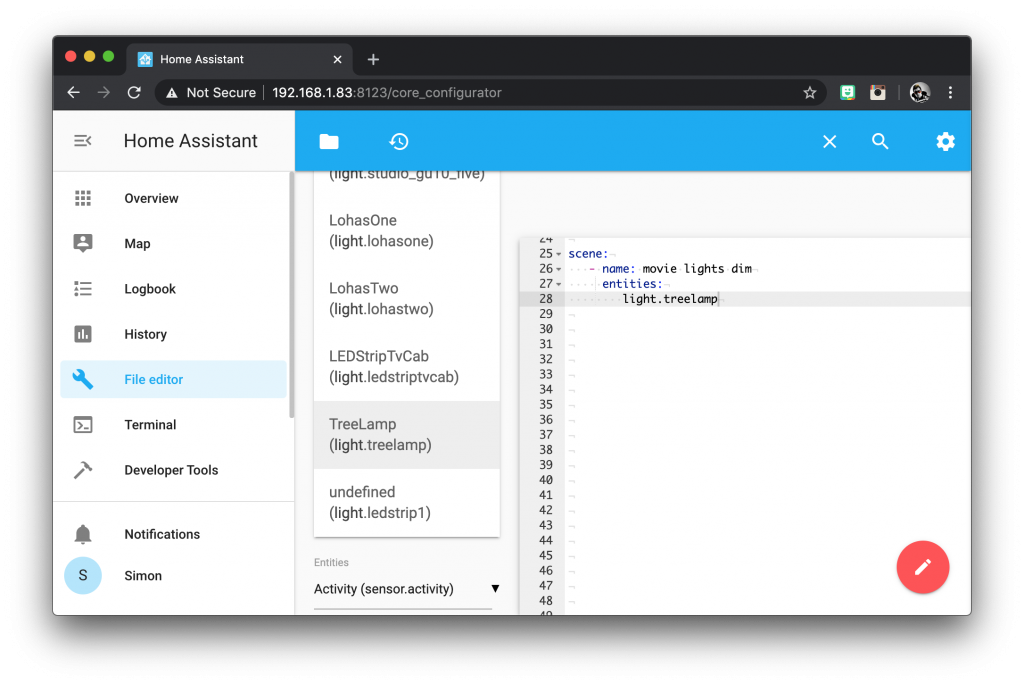Click the Logbook list icon

83,289
